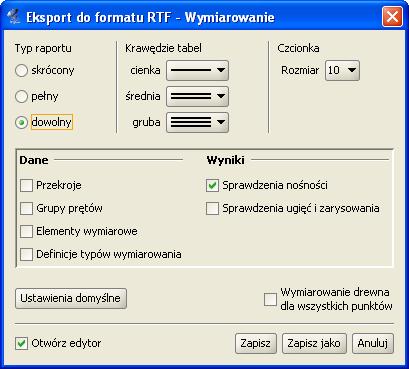
Task: Click the Typ raportu label
Action: (x=43, y=48)
